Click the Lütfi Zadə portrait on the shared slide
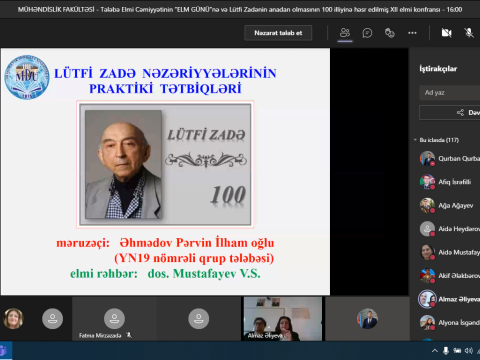This screenshot has width=480, height=360. tap(123, 164)
